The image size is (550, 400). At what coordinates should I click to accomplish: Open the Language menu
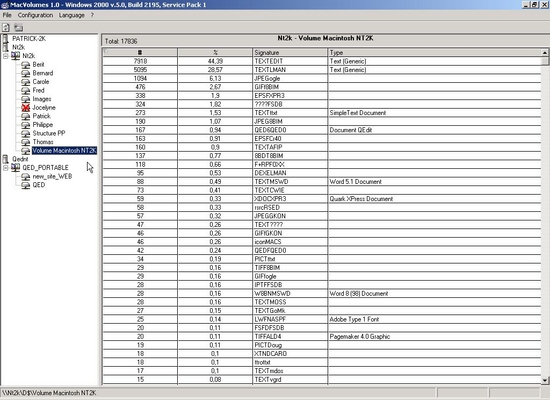coord(72,15)
